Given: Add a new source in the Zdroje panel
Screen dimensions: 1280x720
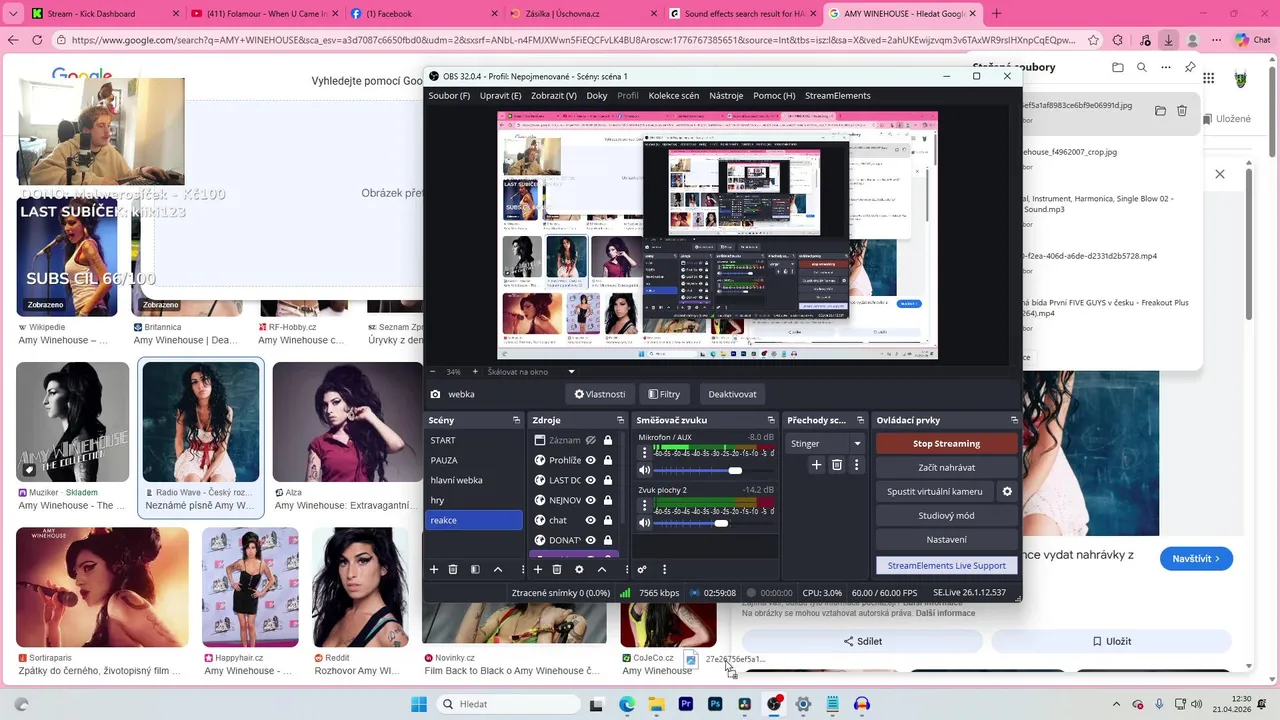Looking at the screenshot, I should point(538,569).
